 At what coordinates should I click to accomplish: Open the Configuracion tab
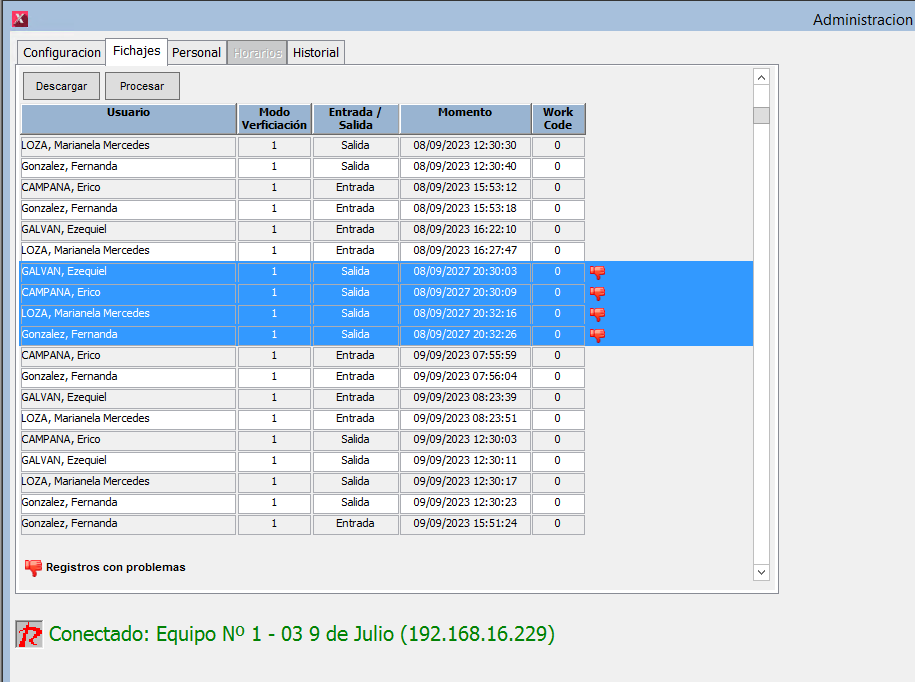click(x=62, y=53)
